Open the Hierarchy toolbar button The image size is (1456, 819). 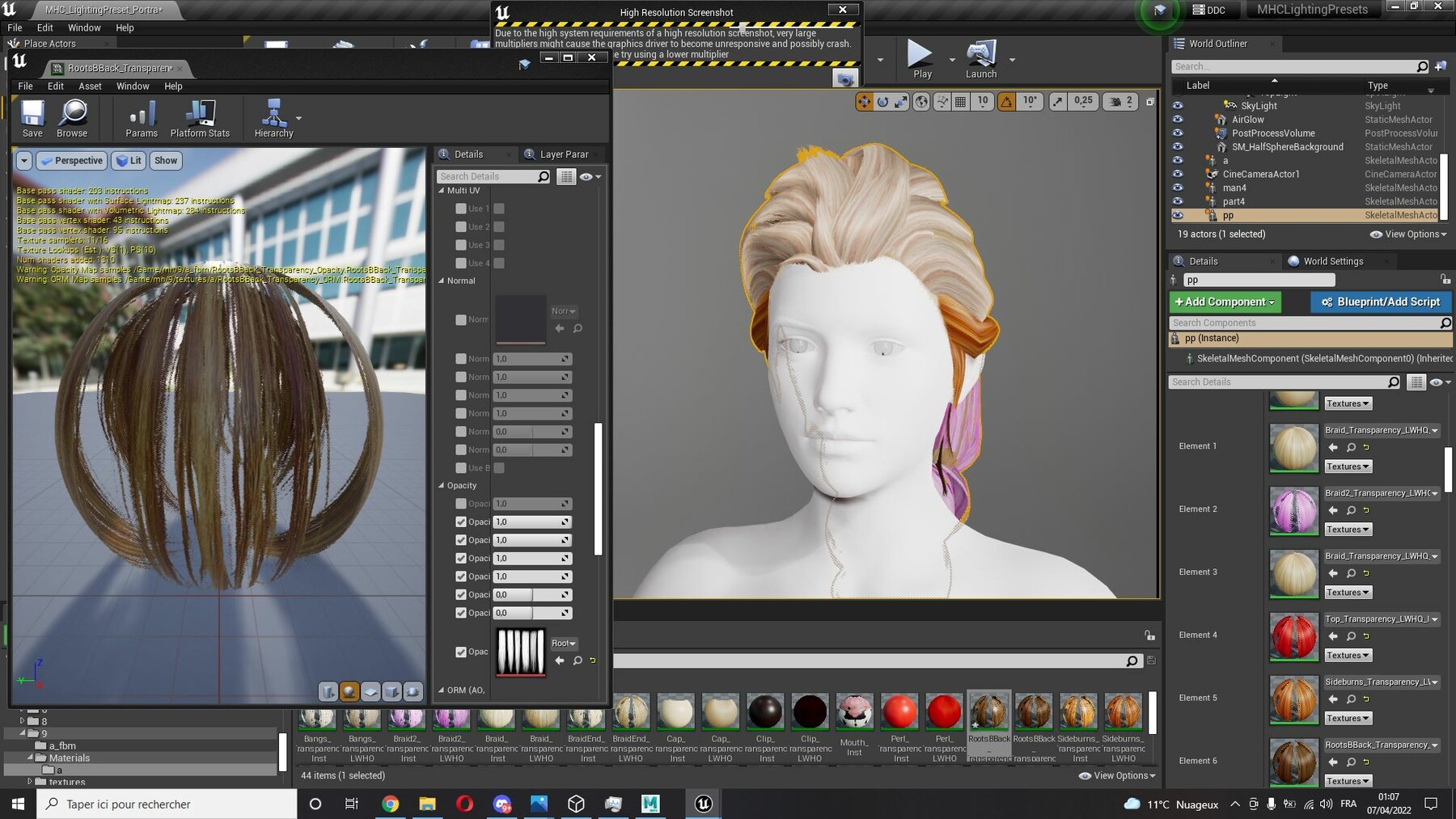click(x=273, y=119)
